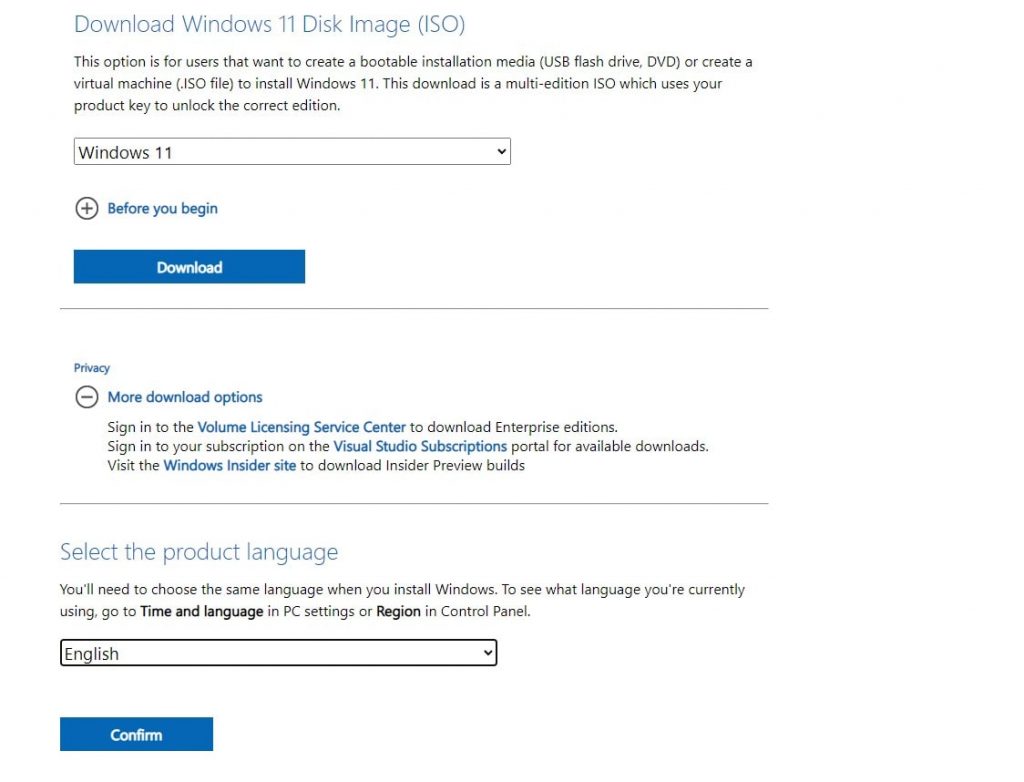Click the dropdown arrow on English selector
1024x782 pixels.
485,652
